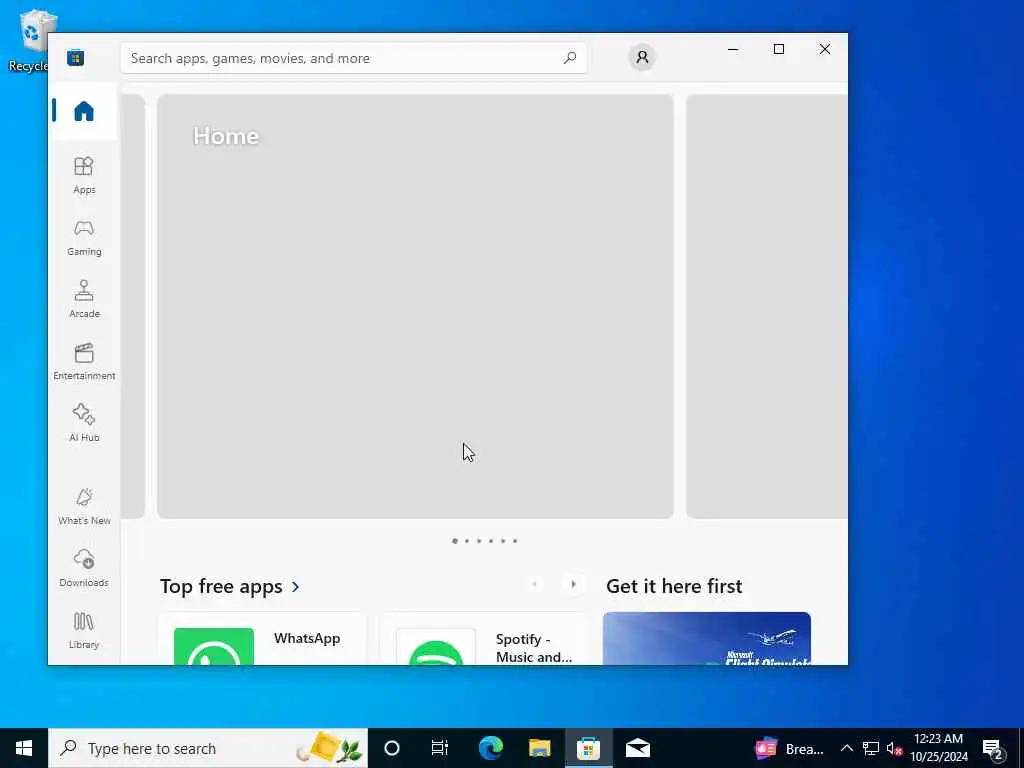This screenshot has width=1024, height=768.
Task: Launch Microsoft Edge from taskbar
Action: click(490, 748)
